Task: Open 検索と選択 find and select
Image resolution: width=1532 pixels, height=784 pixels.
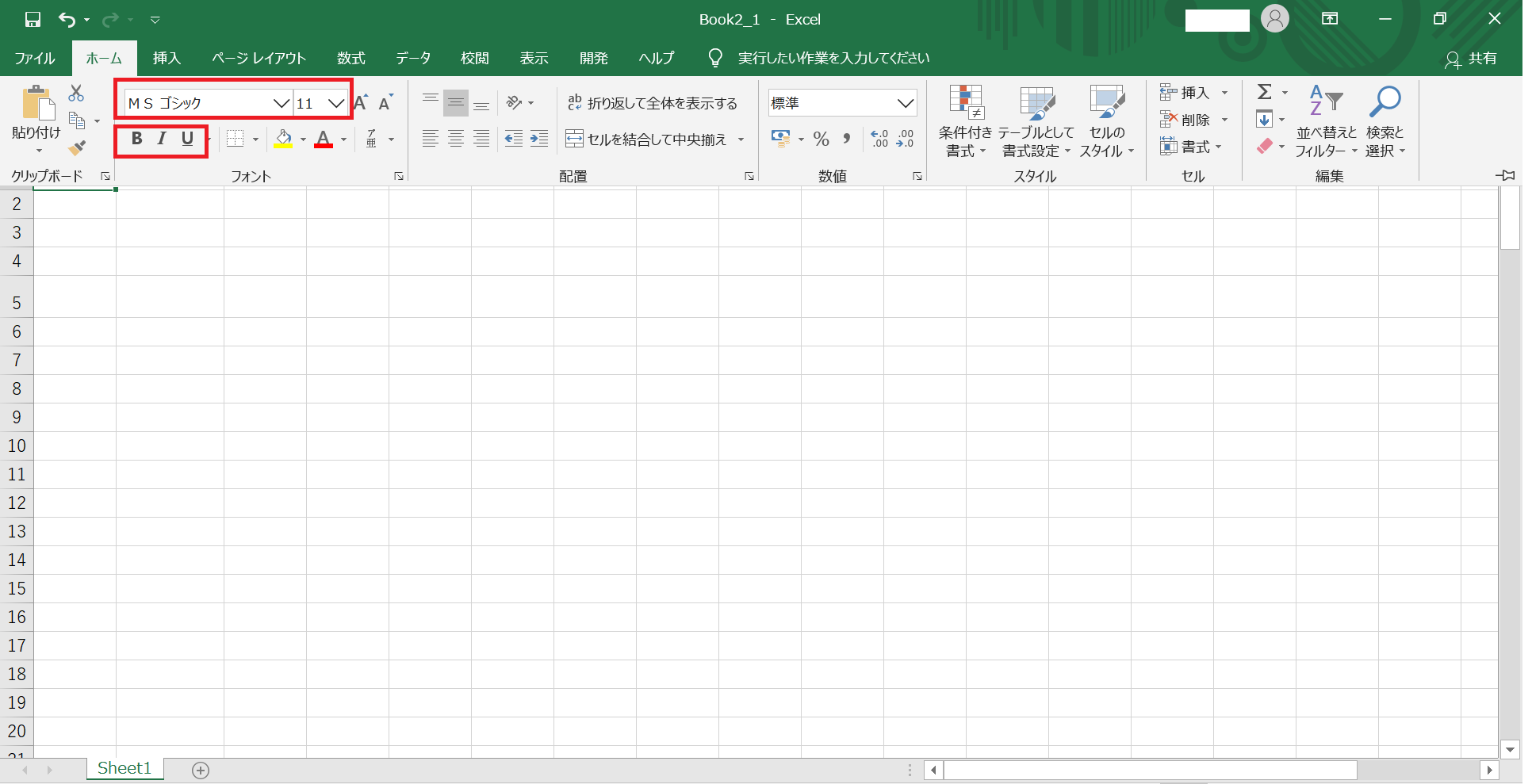Action: [x=1385, y=120]
